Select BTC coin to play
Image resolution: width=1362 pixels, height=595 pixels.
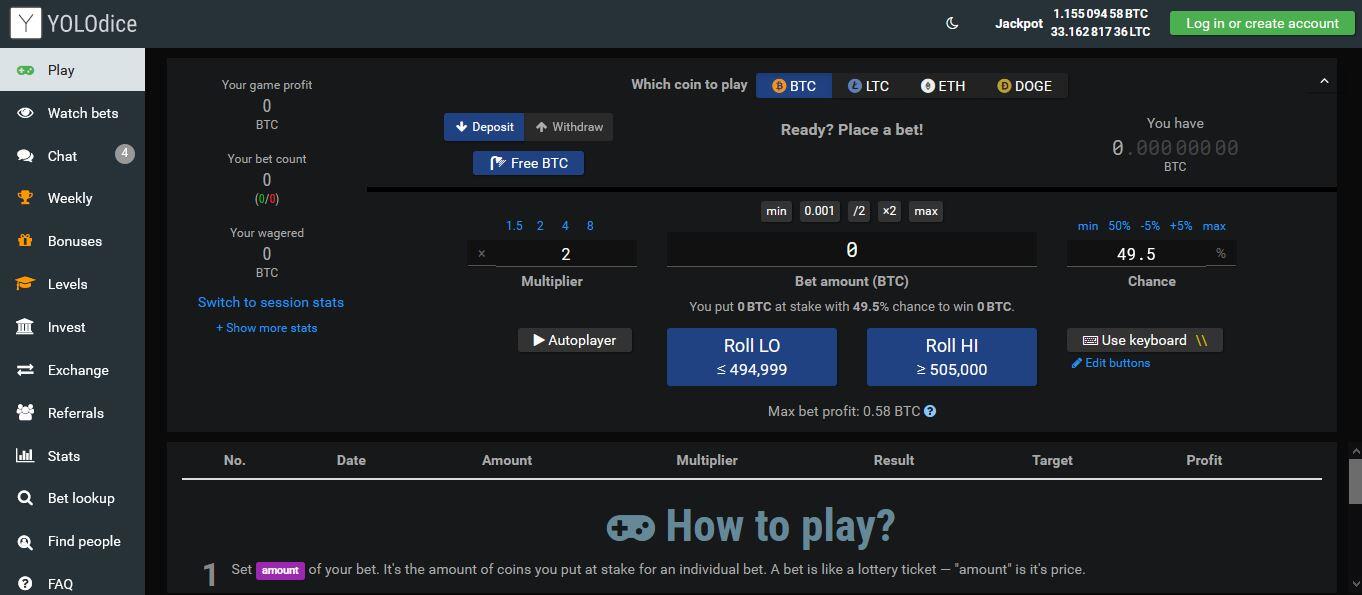coord(794,86)
